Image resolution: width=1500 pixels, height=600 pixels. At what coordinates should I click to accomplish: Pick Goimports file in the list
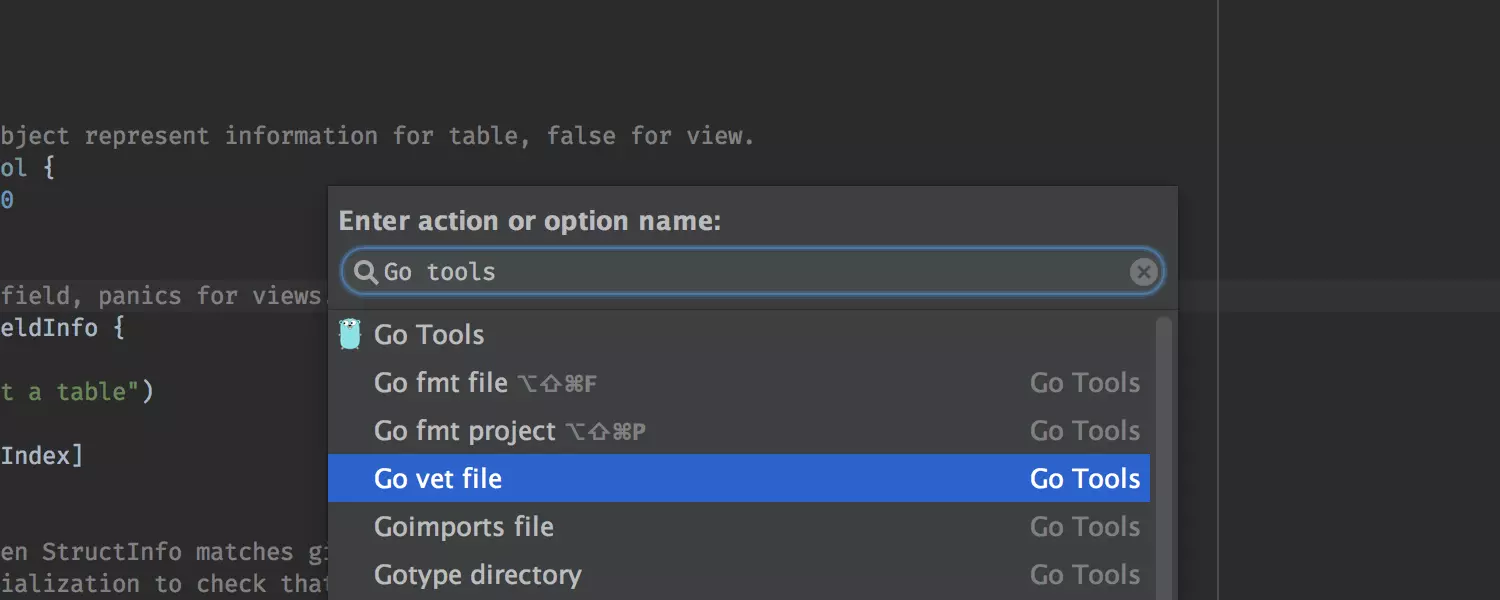[x=463, y=527]
